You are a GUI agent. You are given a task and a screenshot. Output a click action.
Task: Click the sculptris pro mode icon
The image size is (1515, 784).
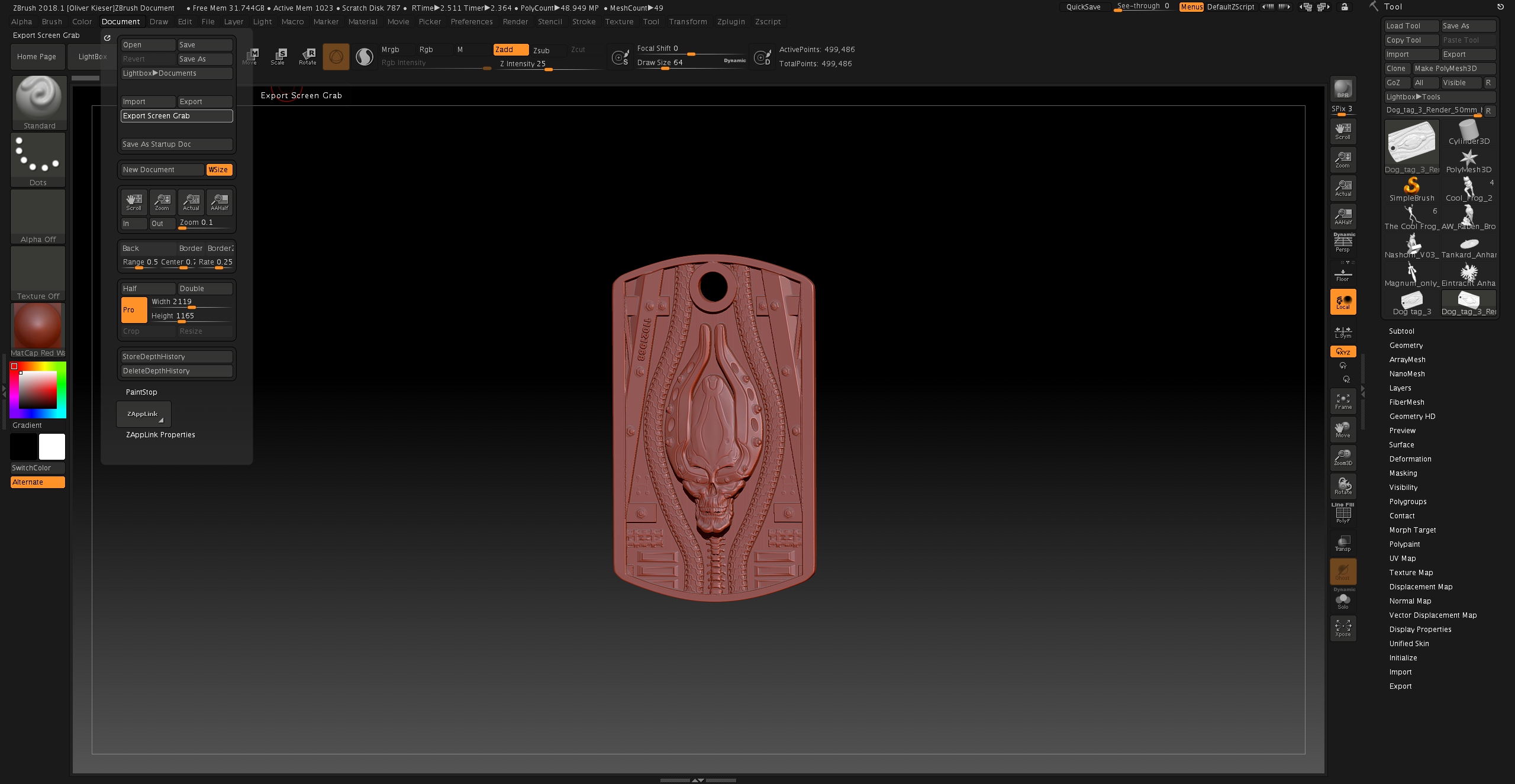click(x=336, y=57)
